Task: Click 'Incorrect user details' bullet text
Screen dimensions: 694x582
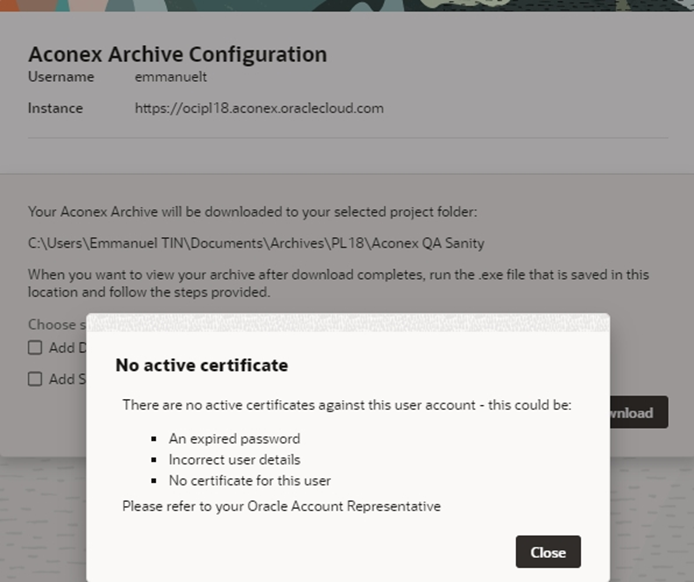Action: click(x=235, y=459)
